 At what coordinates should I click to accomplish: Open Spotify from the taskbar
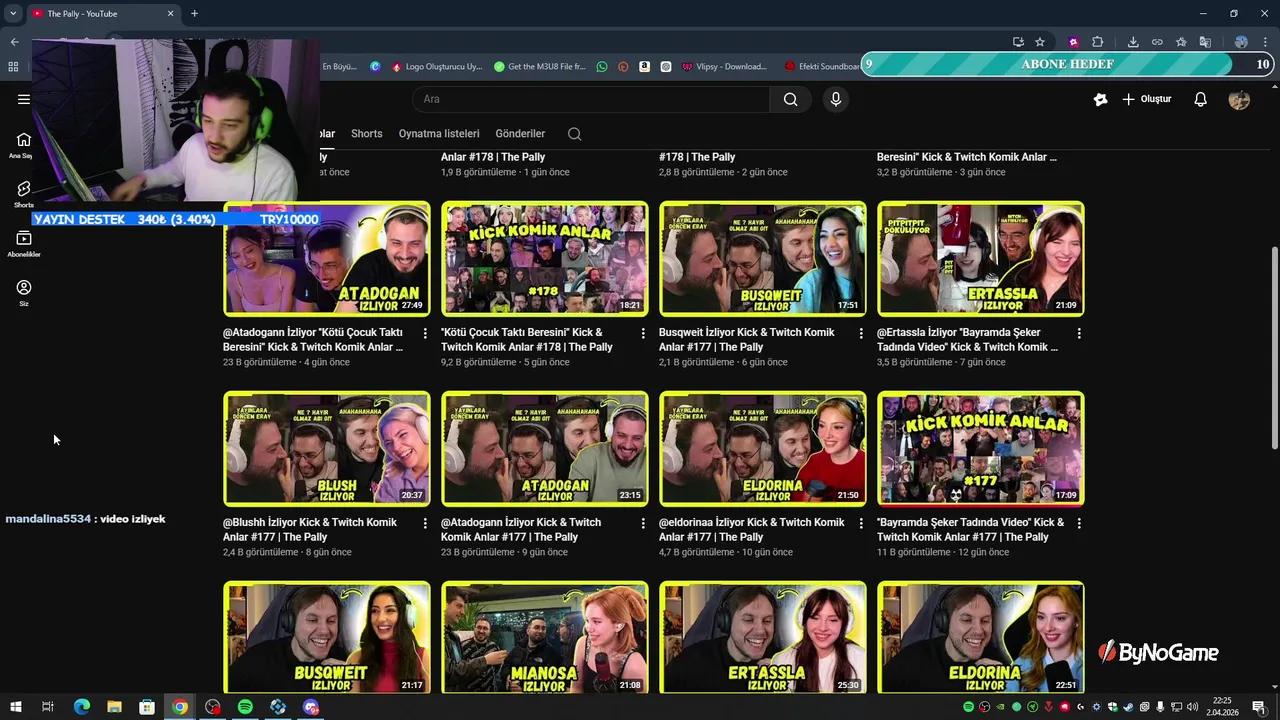[245, 707]
